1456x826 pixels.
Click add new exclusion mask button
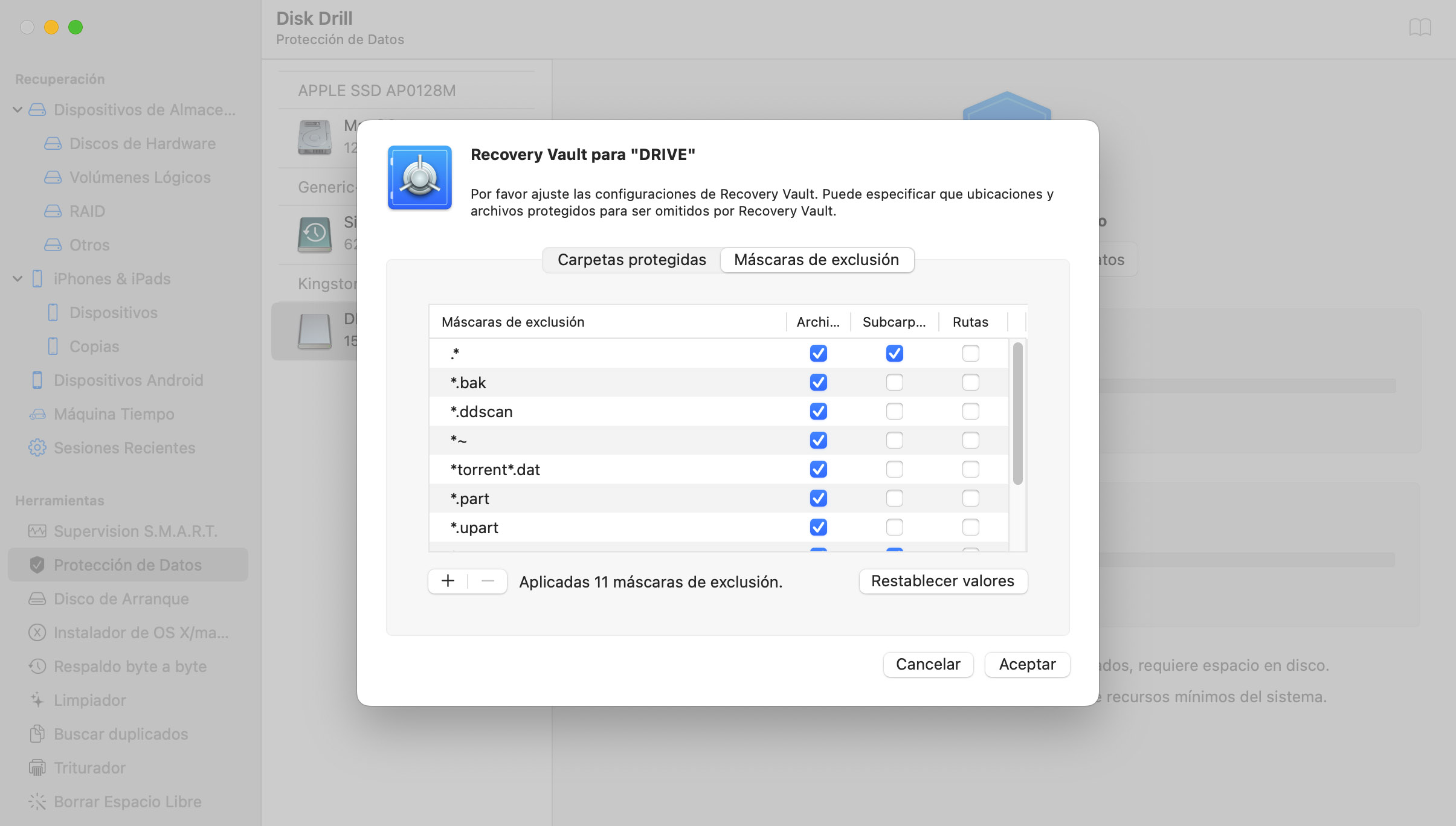pos(448,581)
